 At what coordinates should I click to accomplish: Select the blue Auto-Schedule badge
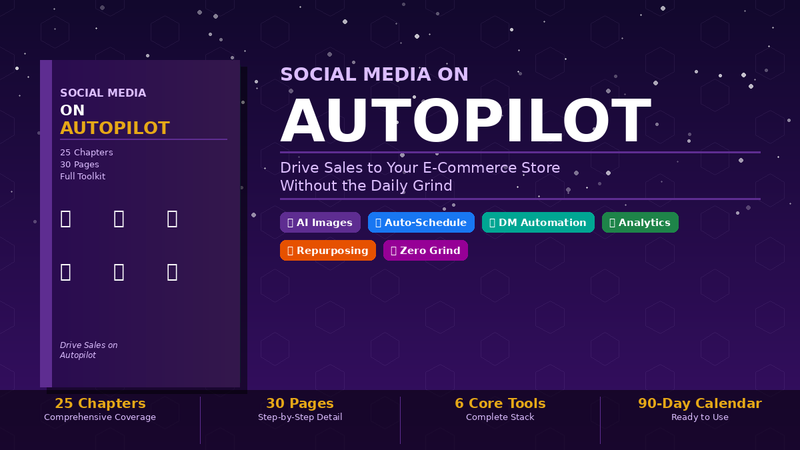[x=421, y=222]
